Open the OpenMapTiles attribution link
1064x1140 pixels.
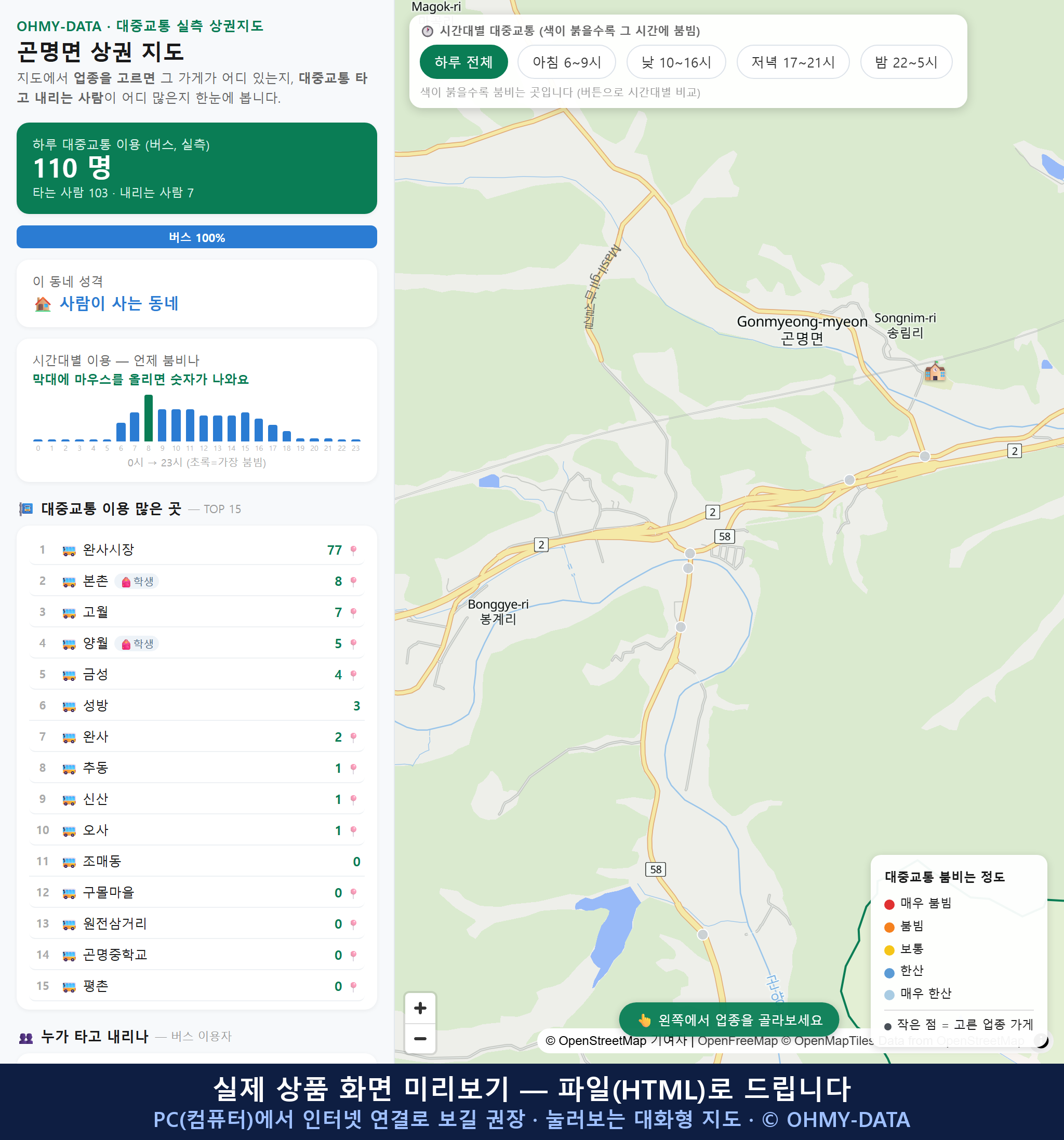pyautogui.click(x=828, y=1041)
